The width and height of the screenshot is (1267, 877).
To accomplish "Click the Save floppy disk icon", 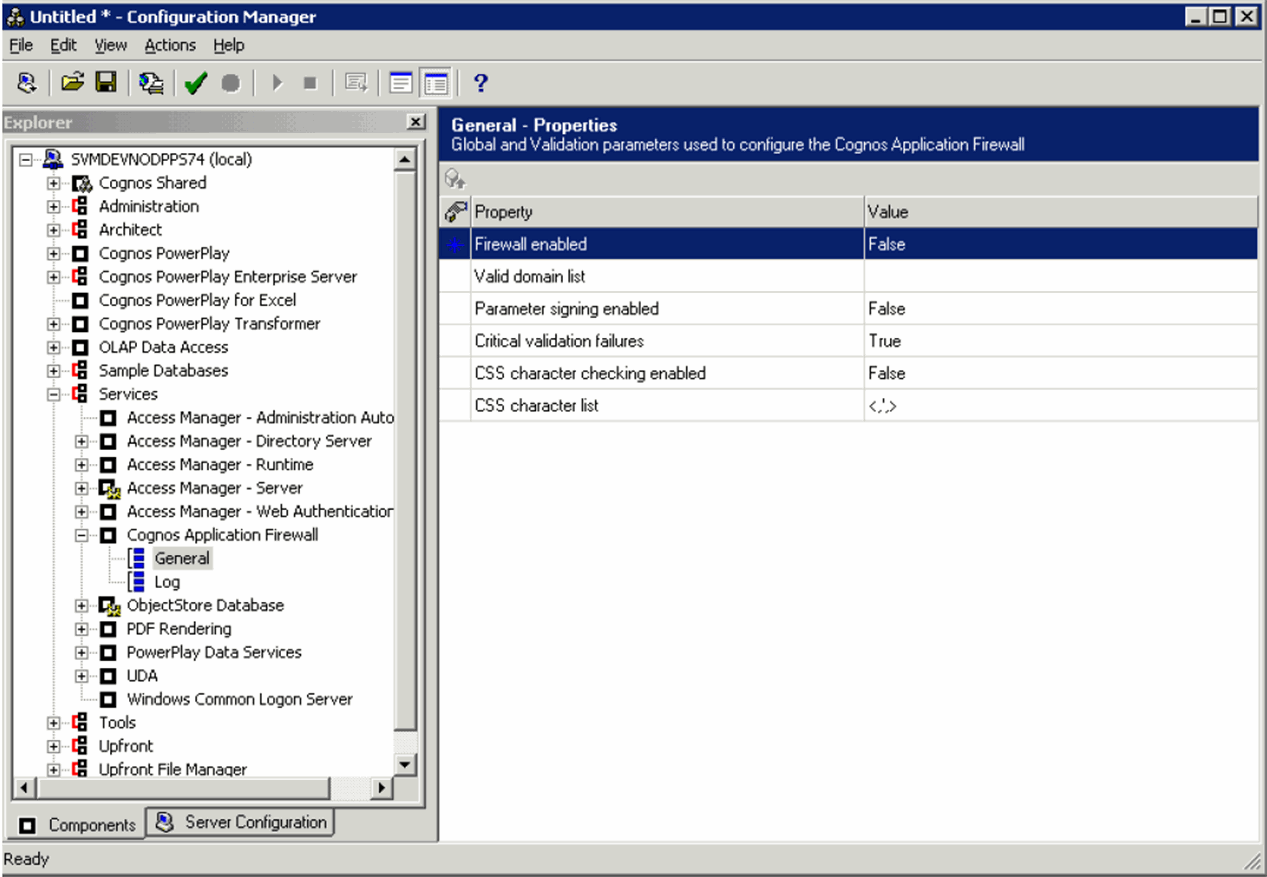I will 106,83.
